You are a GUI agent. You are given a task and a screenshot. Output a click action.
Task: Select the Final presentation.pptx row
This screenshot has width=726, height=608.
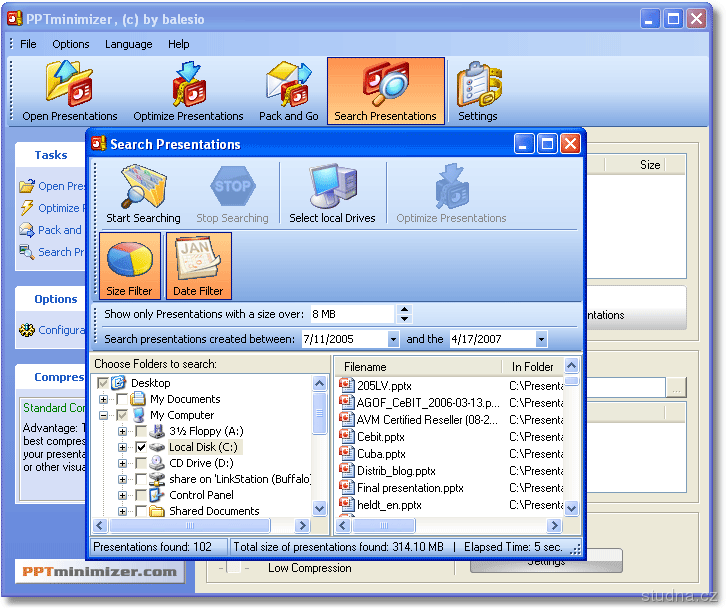pyautogui.click(x=451, y=488)
